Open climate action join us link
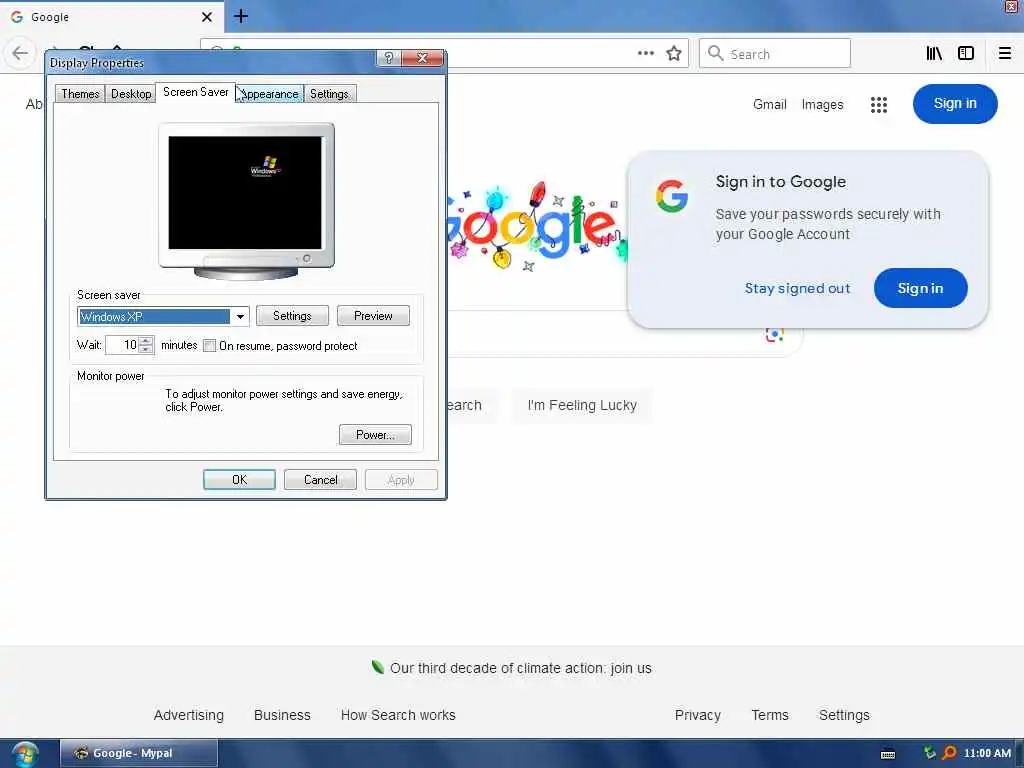 [520, 668]
